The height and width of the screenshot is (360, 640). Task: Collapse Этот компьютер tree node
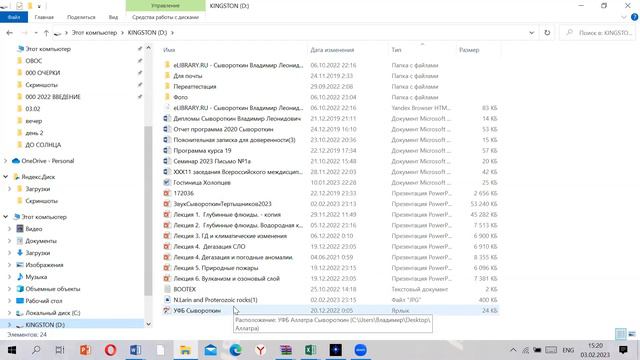6,217
